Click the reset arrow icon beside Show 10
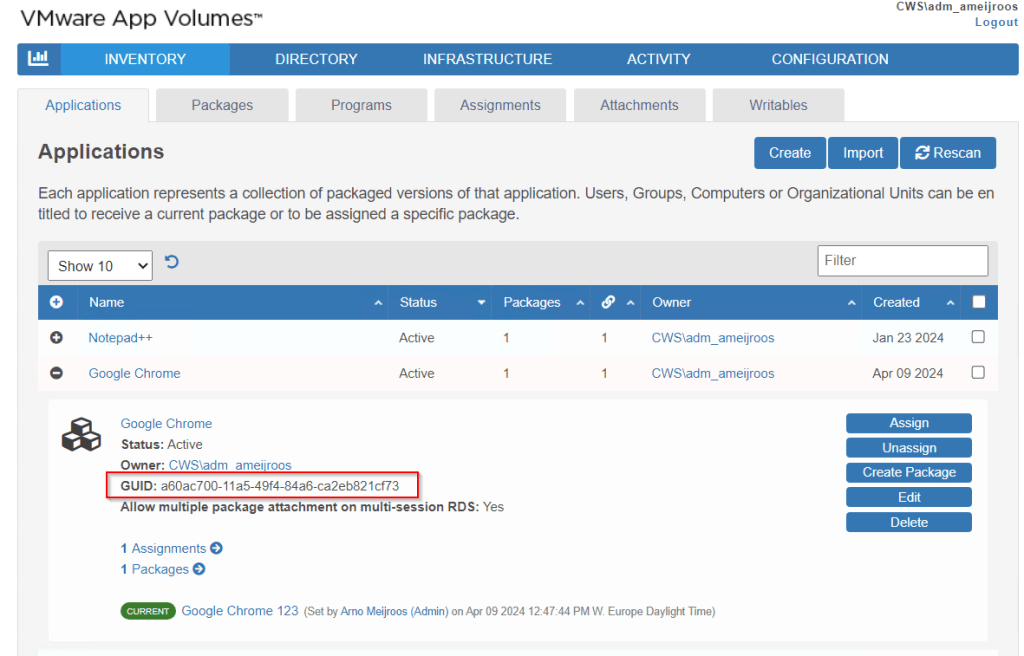Viewport: 1024px width, 656px height. 172,263
